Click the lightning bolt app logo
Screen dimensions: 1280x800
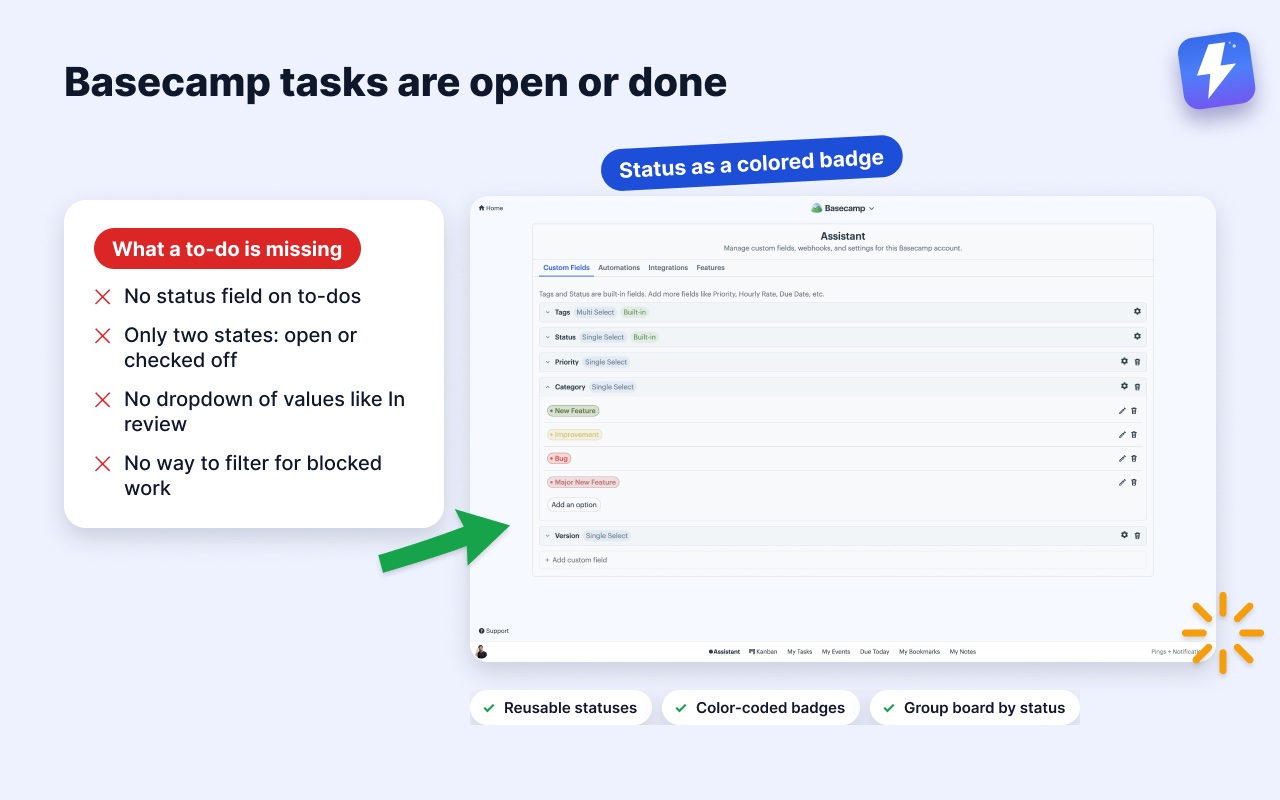(x=1216, y=71)
